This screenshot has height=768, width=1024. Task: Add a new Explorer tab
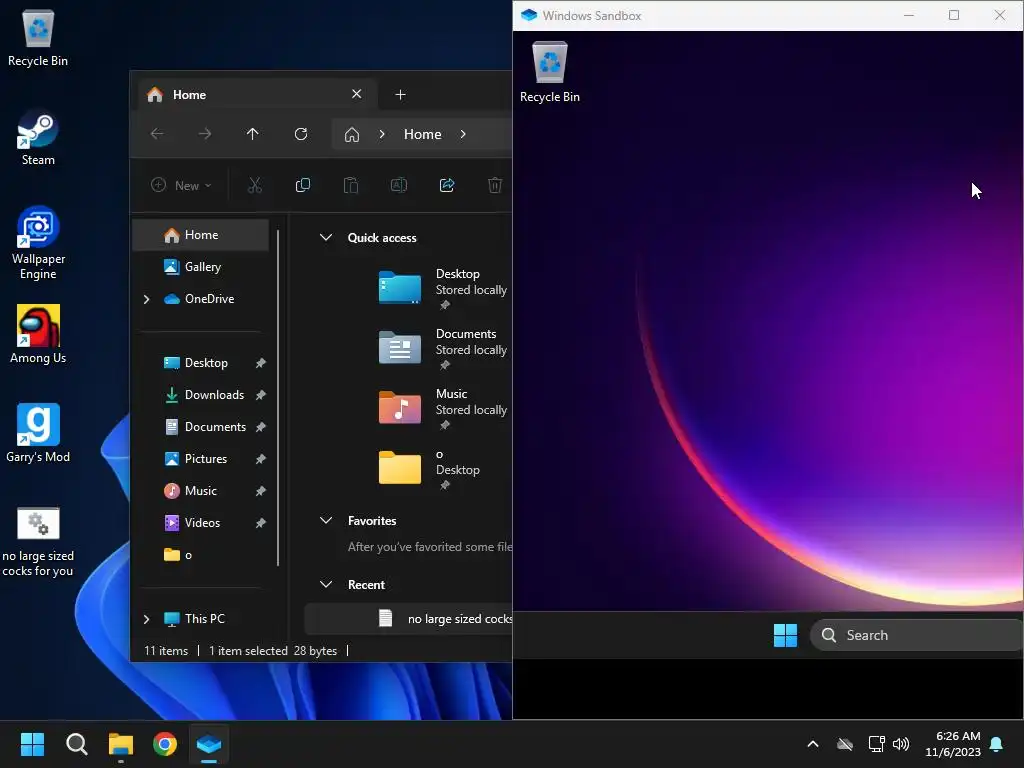click(x=400, y=95)
